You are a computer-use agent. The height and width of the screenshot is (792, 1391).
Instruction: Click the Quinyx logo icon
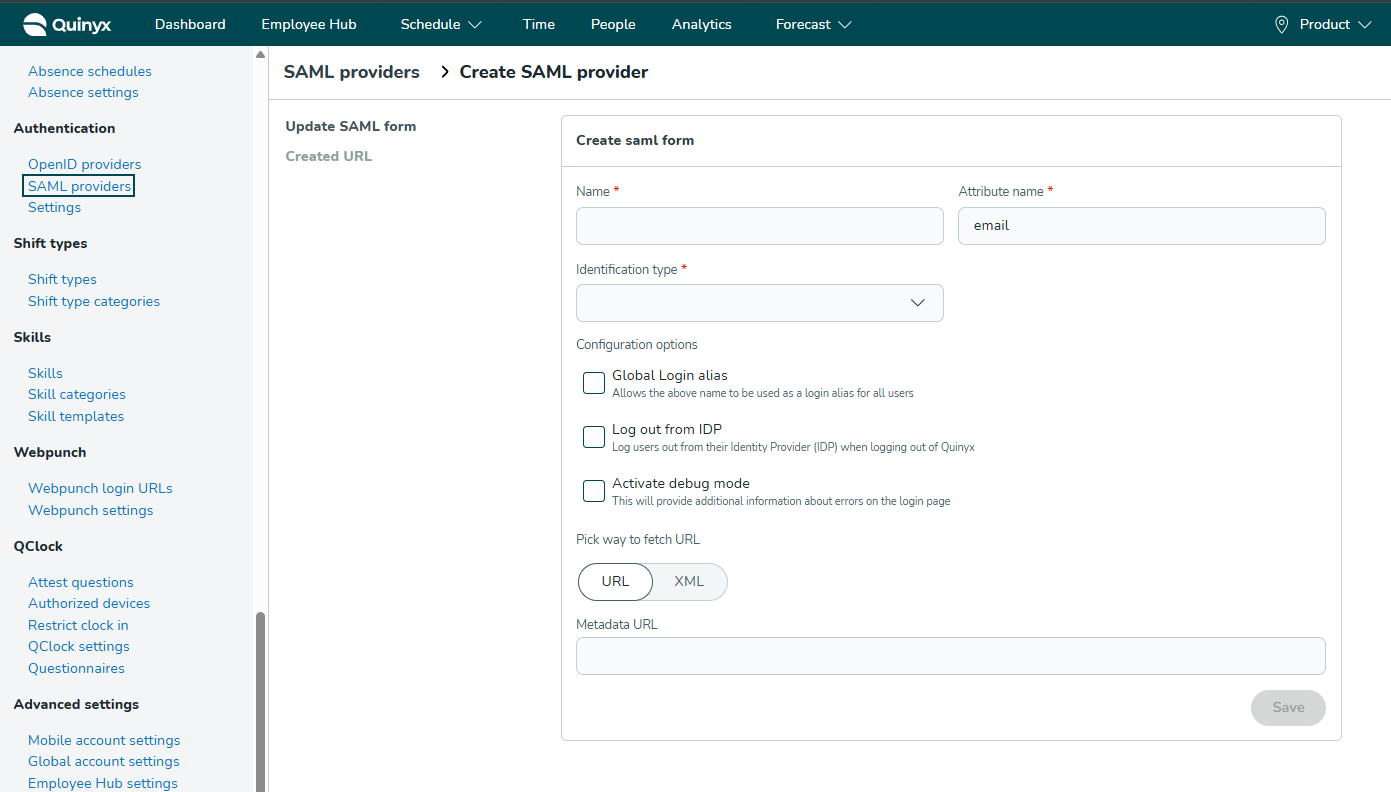point(35,24)
